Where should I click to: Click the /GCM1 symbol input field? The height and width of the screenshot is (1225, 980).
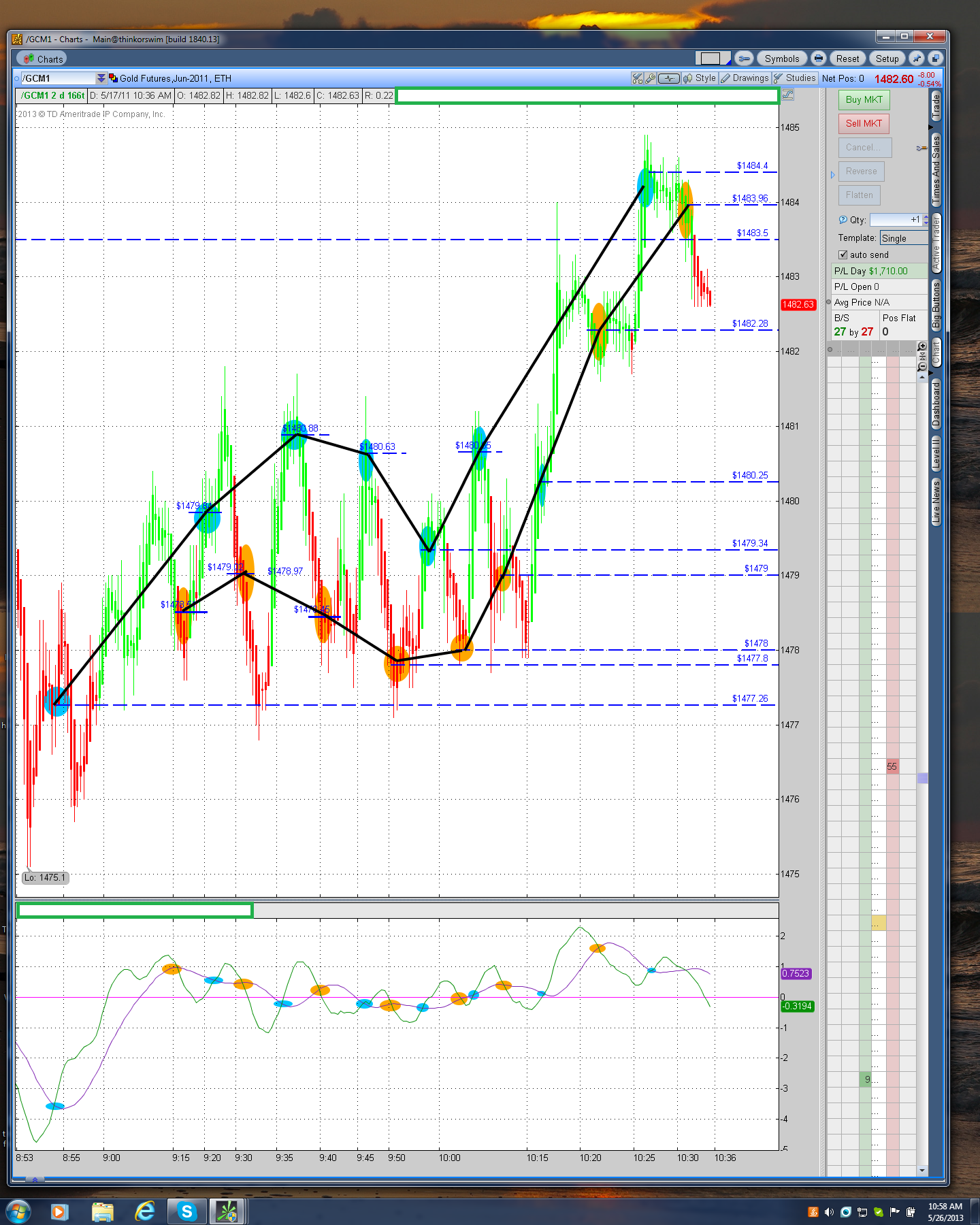coord(58,78)
